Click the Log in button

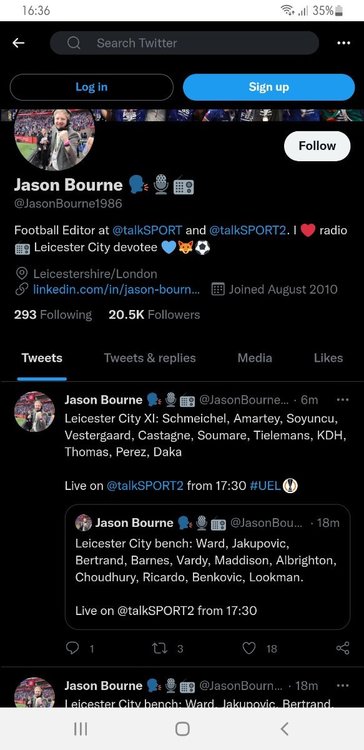point(91,87)
